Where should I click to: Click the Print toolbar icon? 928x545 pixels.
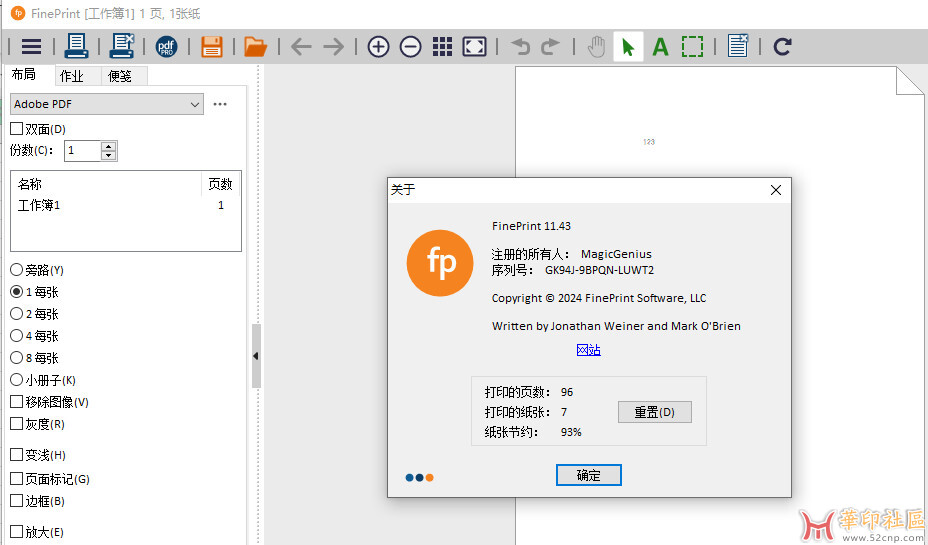pyautogui.click(x=76, y=46)
